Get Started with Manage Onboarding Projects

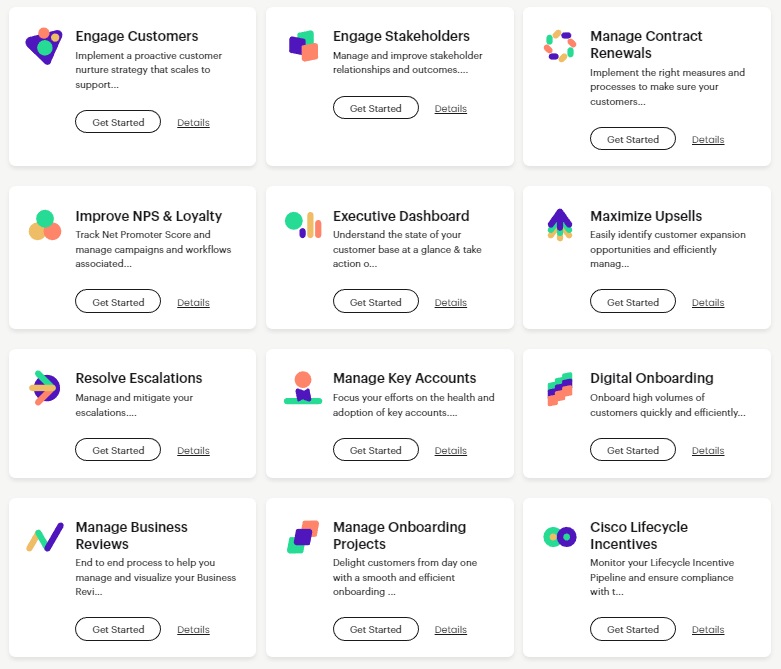point(375,629)
